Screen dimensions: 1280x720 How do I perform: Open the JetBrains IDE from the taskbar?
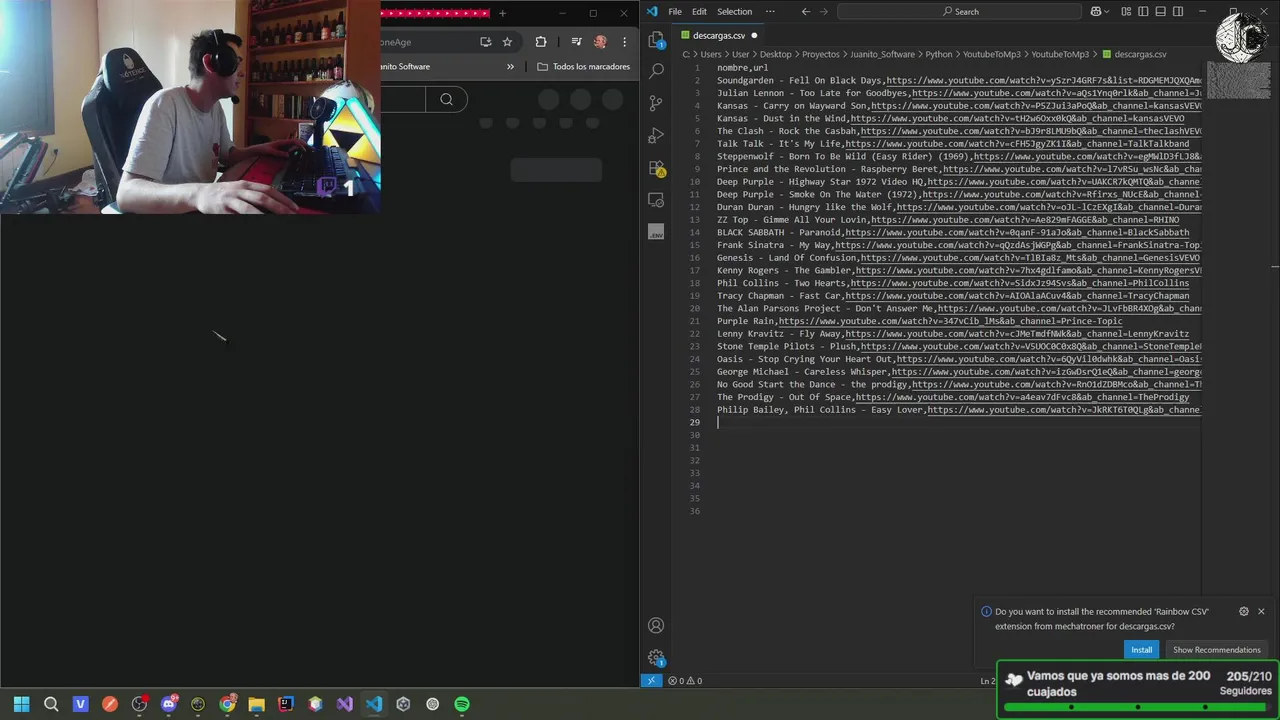coord(285,704)
